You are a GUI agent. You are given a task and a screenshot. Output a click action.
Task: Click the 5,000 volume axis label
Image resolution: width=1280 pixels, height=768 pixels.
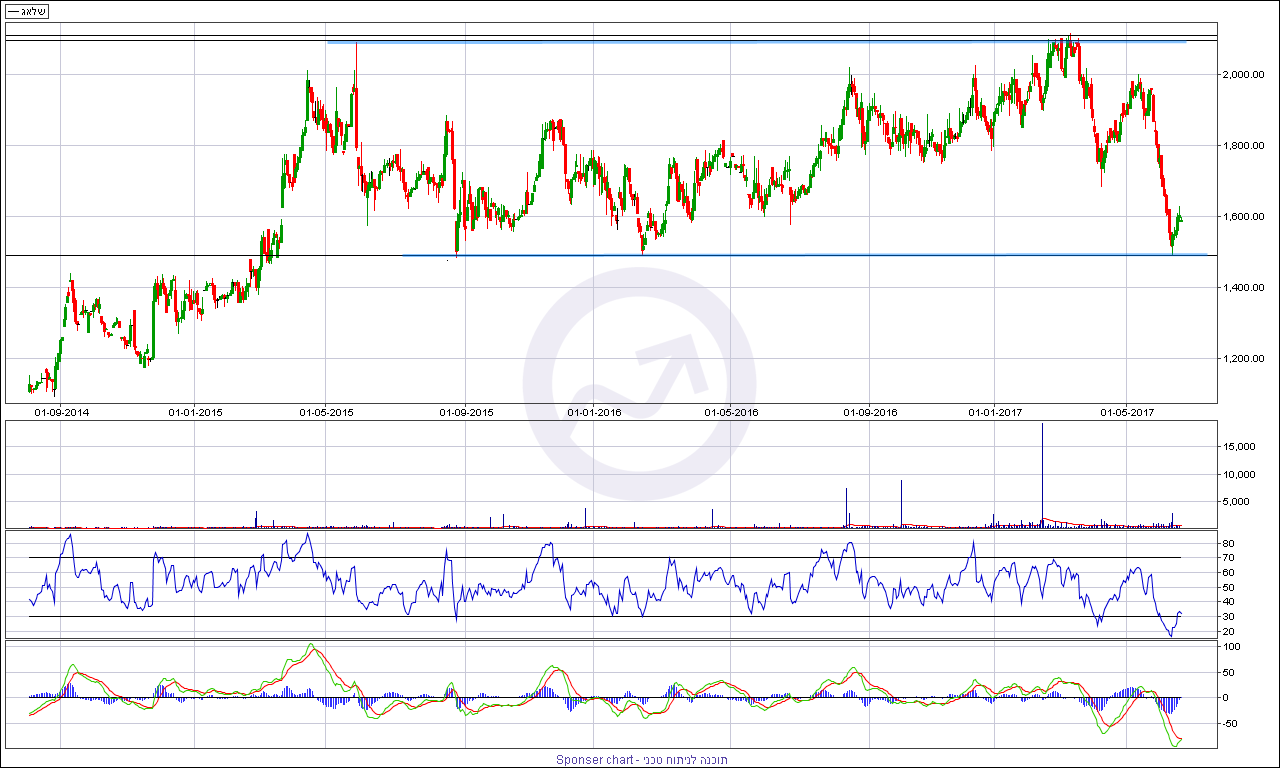tap(1243, 502)
